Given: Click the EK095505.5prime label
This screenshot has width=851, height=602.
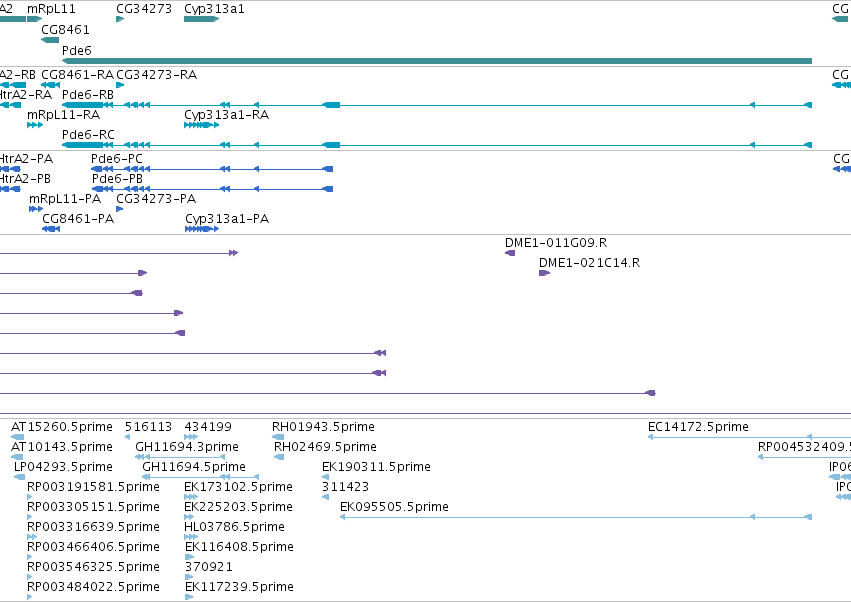Looking at the screenshot, I should coord(394,507).
